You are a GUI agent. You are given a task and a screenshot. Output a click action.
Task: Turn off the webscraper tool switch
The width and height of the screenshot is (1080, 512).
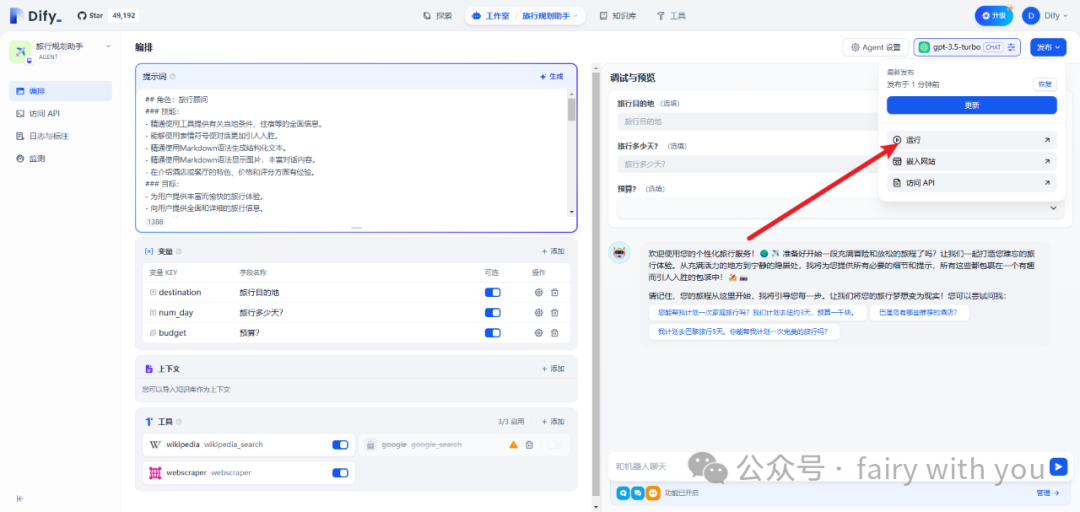(340, 473)
